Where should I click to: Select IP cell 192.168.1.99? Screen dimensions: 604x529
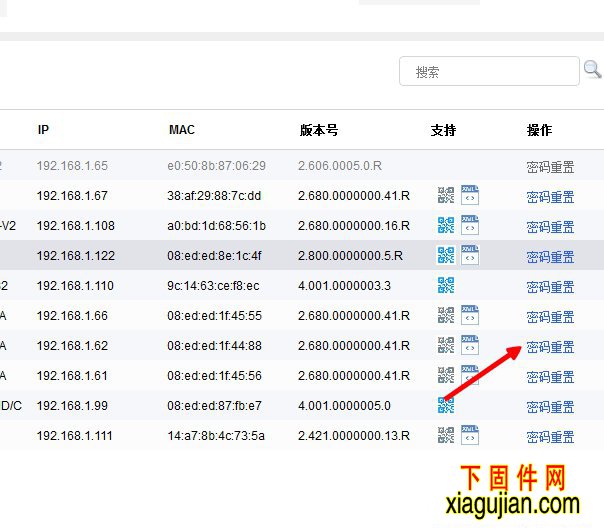[x=72, y=406]
